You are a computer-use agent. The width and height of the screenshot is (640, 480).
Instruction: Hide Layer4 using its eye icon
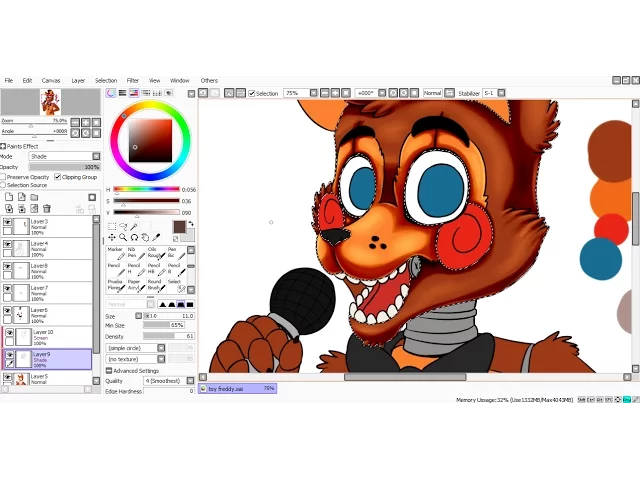[x=7, y=244]
